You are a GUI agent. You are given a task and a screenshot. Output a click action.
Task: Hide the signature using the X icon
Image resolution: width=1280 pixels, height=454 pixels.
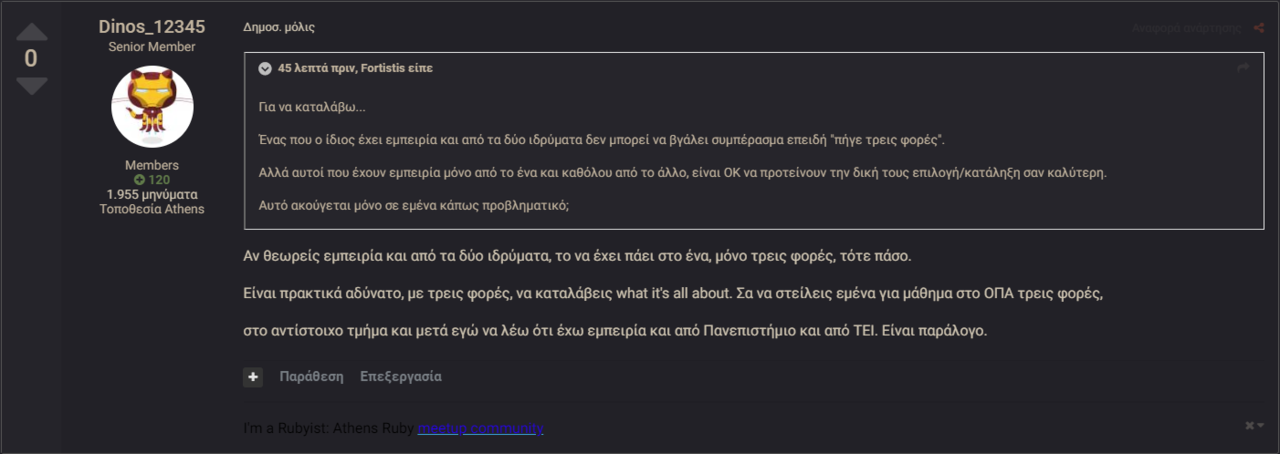pos(1249,426)
